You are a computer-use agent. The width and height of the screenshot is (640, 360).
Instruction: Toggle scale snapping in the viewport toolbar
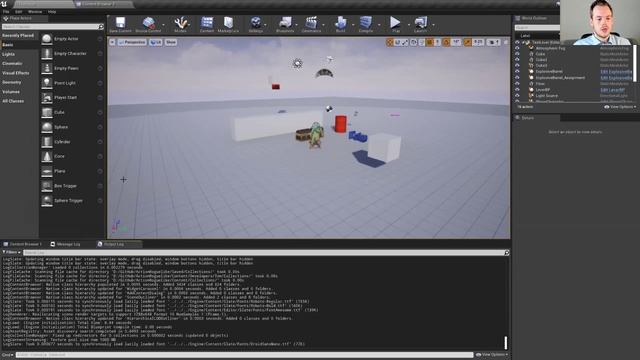pos(468,42)
